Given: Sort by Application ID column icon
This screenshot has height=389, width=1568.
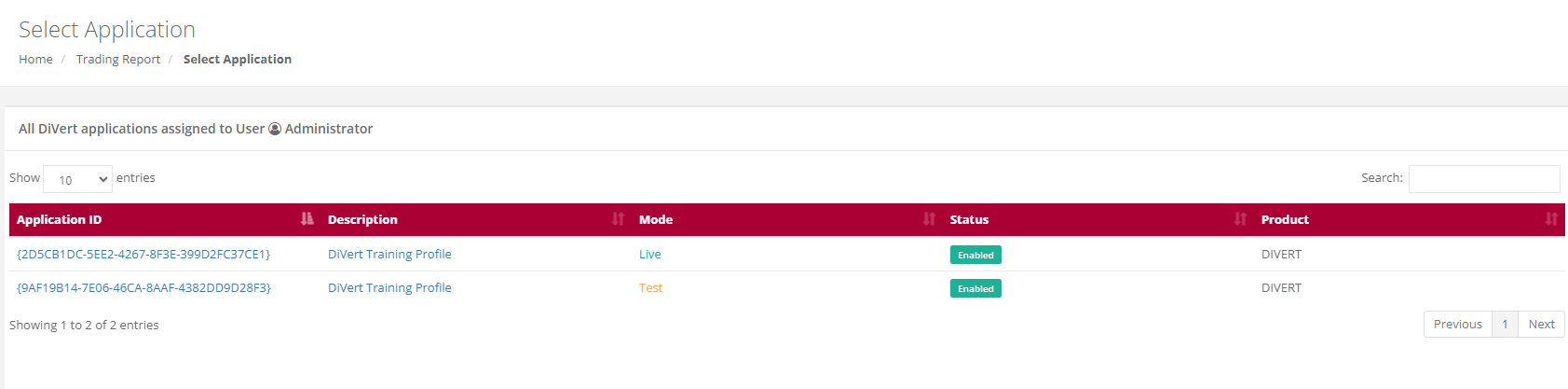Looking at the screenshot, I should click(x=307, y=219).
